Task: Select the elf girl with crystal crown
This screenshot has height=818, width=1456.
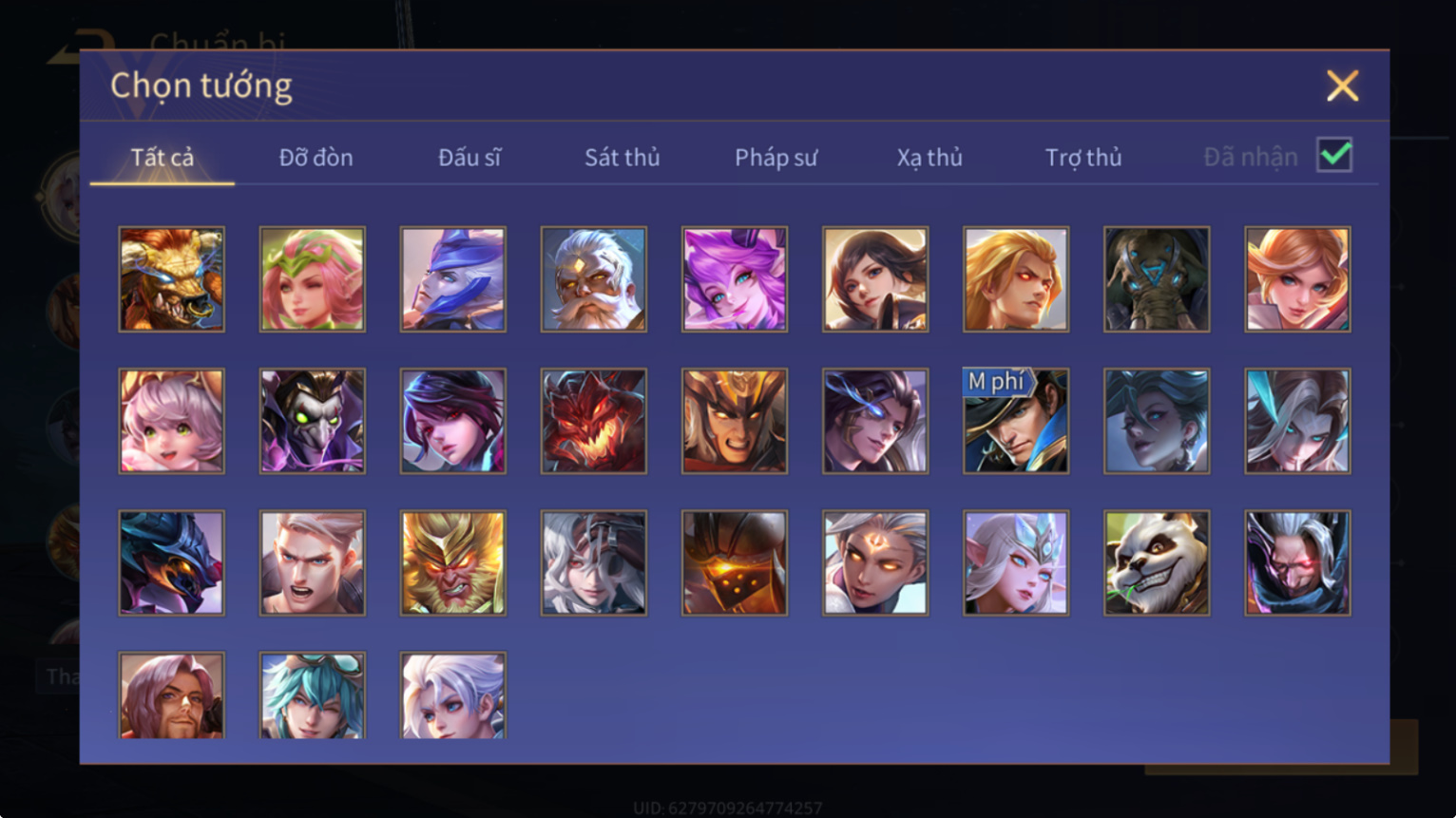Action: [x=1016, y=563]
